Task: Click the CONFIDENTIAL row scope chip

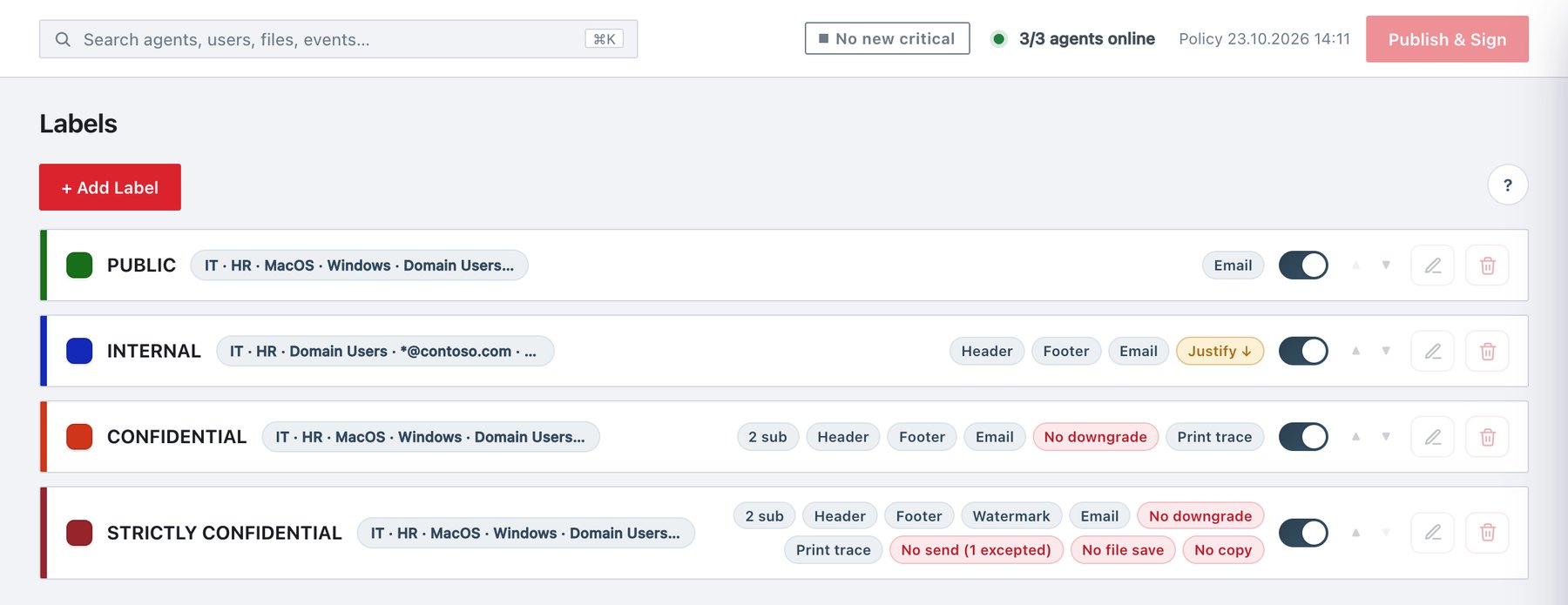Action: (x=430, y=437)
